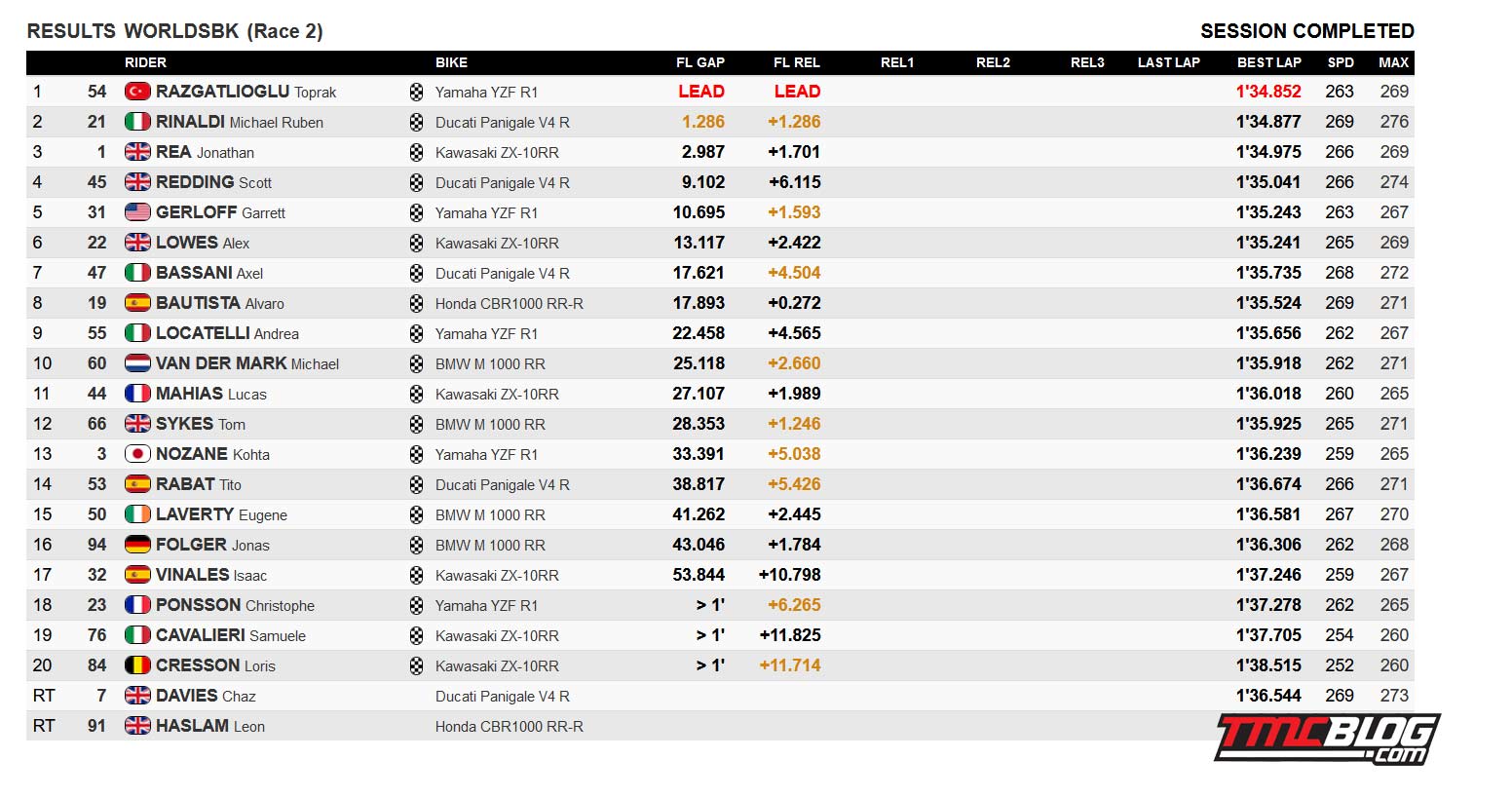Screen dimensions: 1512x797
Task: Click the red 'LEAD' text under FL GAP
Action: (x=701, y=92)
